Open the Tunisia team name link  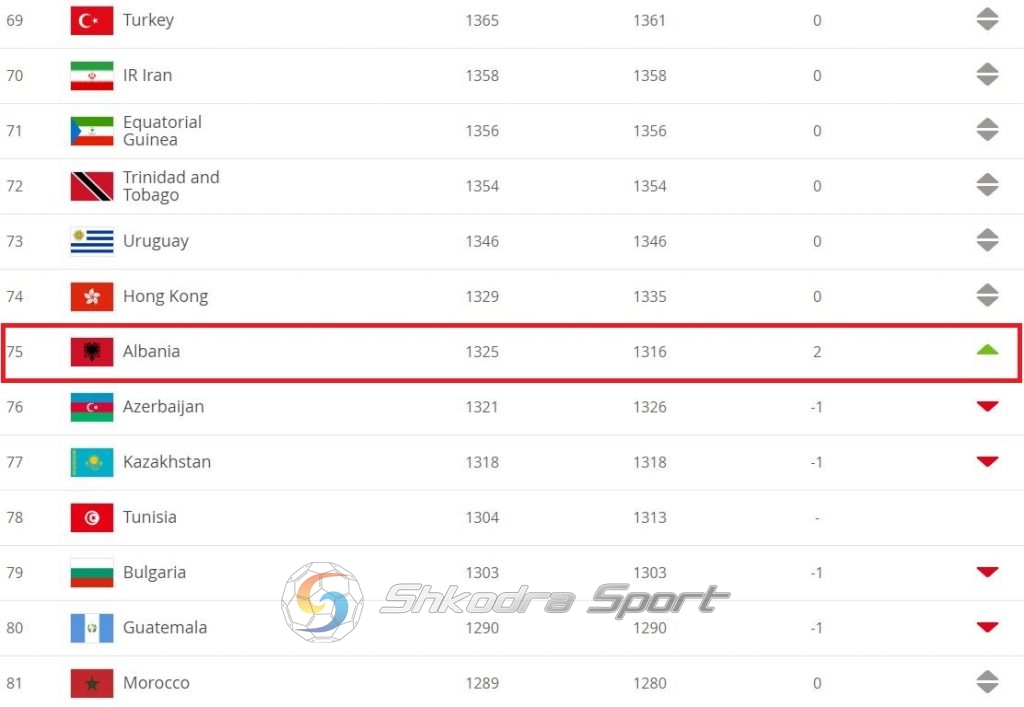point(150,517)
